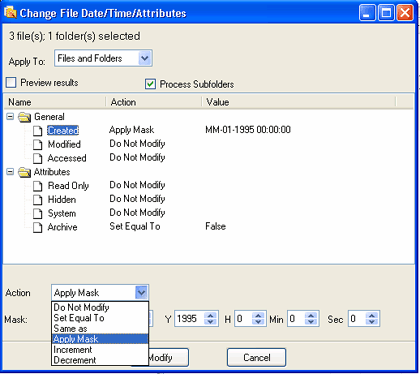Select the Hidden tree item

tap(62, 199)
